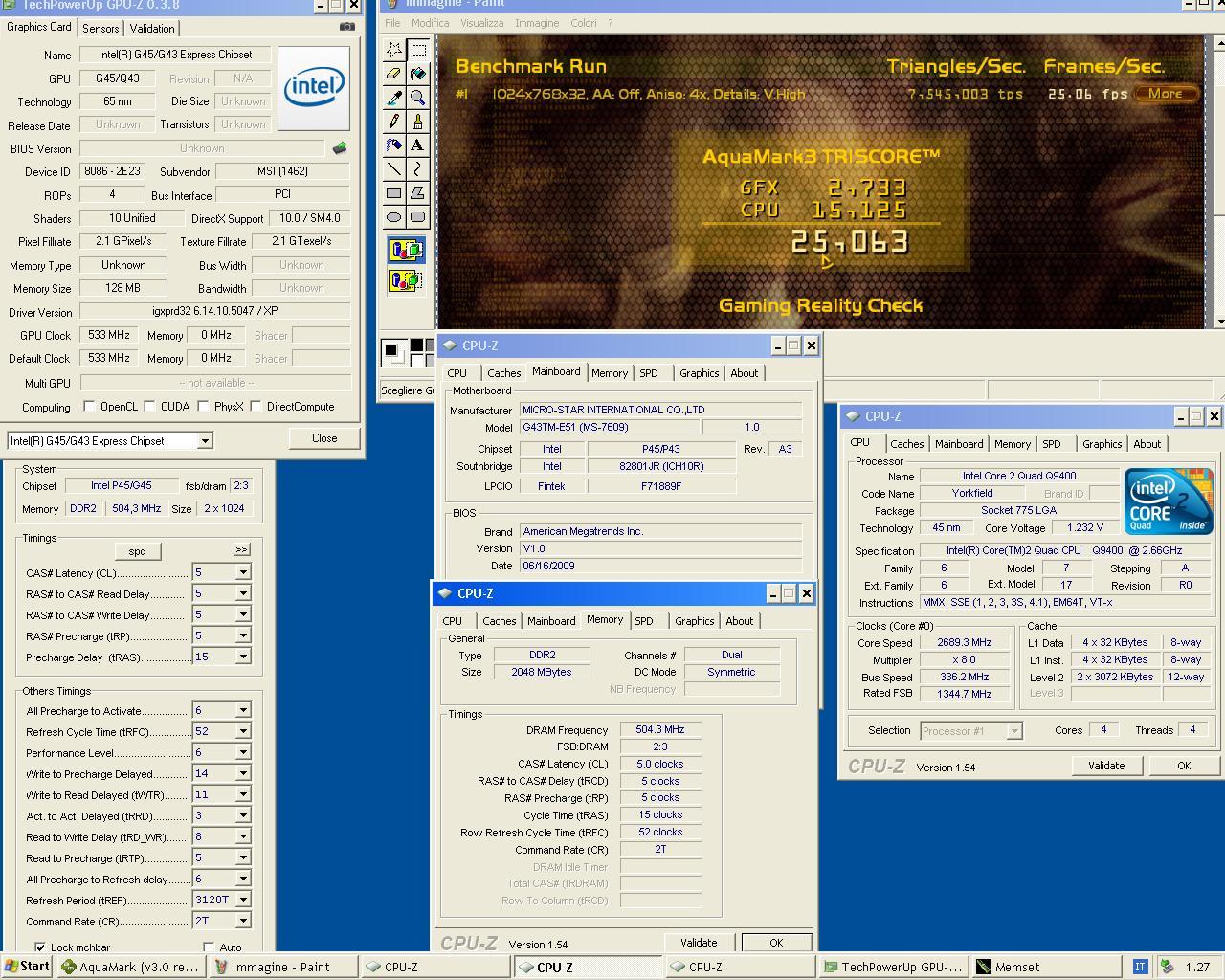Viewport: 1225px width, 980px height.
Task: Open SPD tab in CPU-Z Memory window
Action: pos(644,621)
